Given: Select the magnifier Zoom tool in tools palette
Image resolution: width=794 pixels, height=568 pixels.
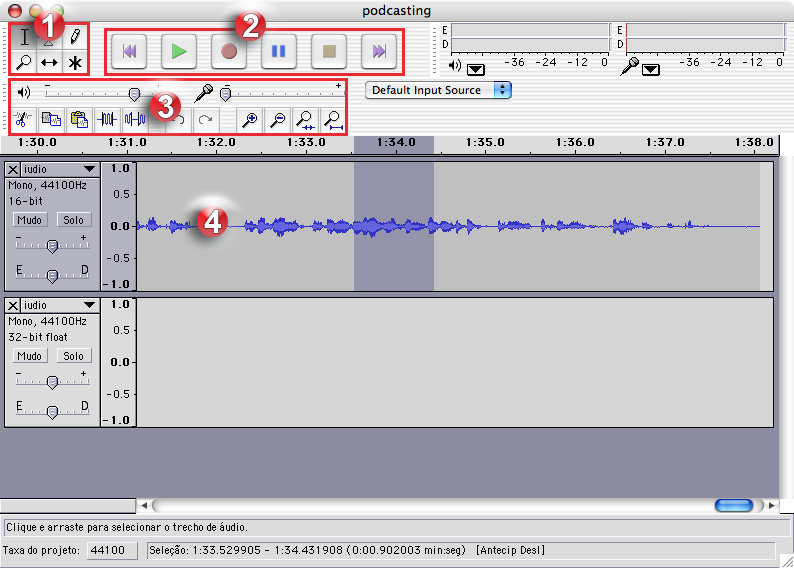Looking at the screenshot, I should (x=24, y=62).
